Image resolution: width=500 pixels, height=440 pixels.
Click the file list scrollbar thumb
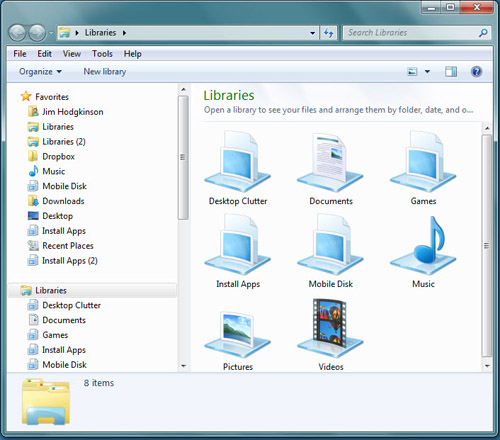(487, 246)
